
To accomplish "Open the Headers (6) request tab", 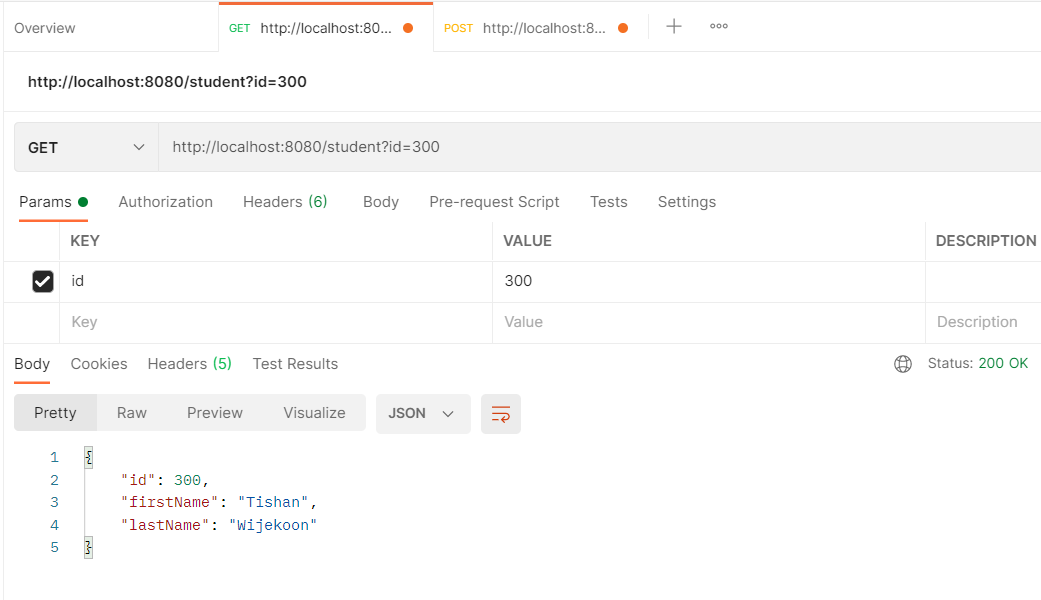I will (284, 202).
